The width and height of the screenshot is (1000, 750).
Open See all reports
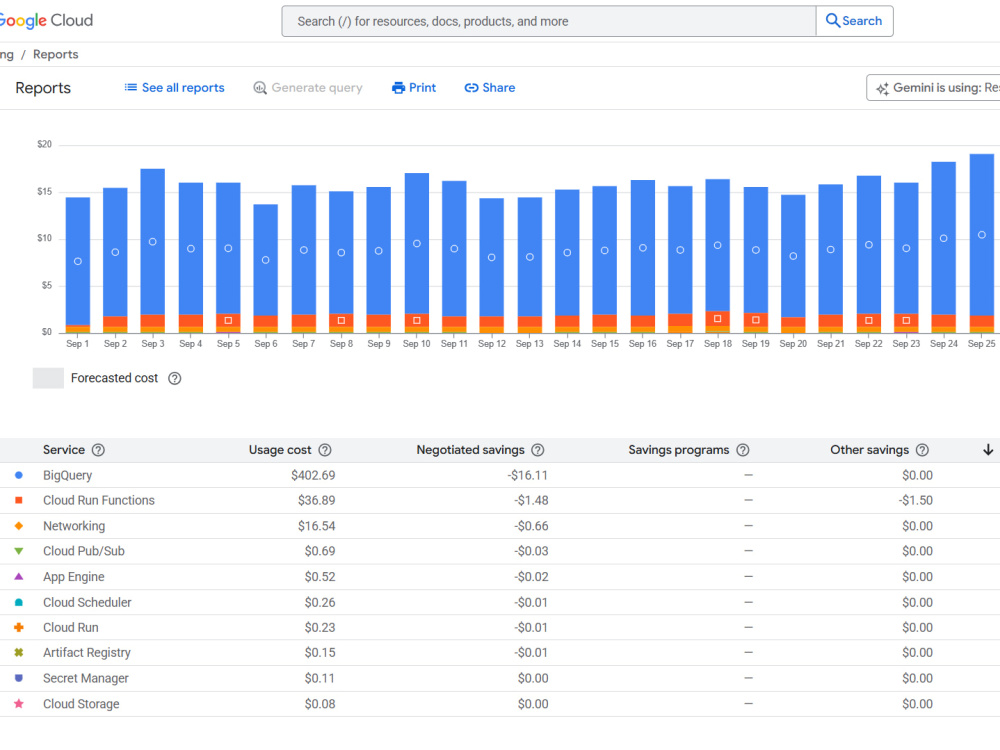(x=174, y=88)
